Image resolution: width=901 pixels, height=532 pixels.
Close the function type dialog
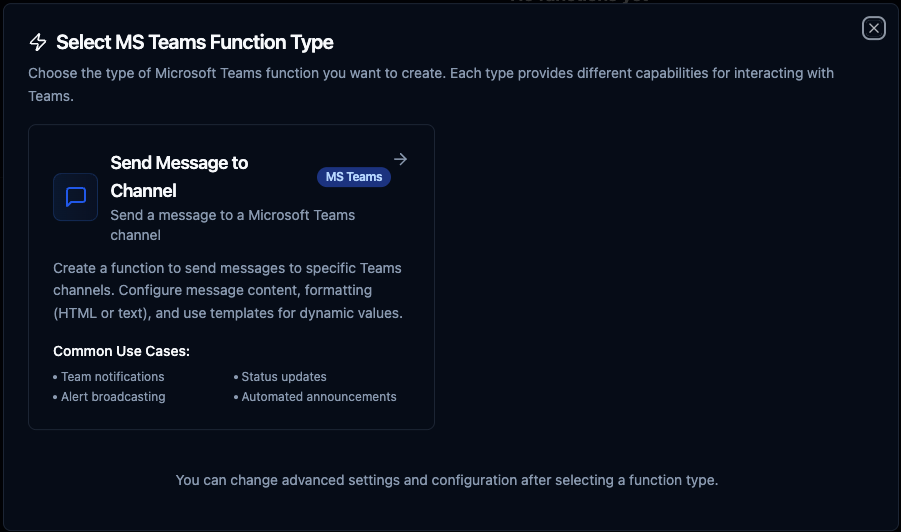(874, 28)
